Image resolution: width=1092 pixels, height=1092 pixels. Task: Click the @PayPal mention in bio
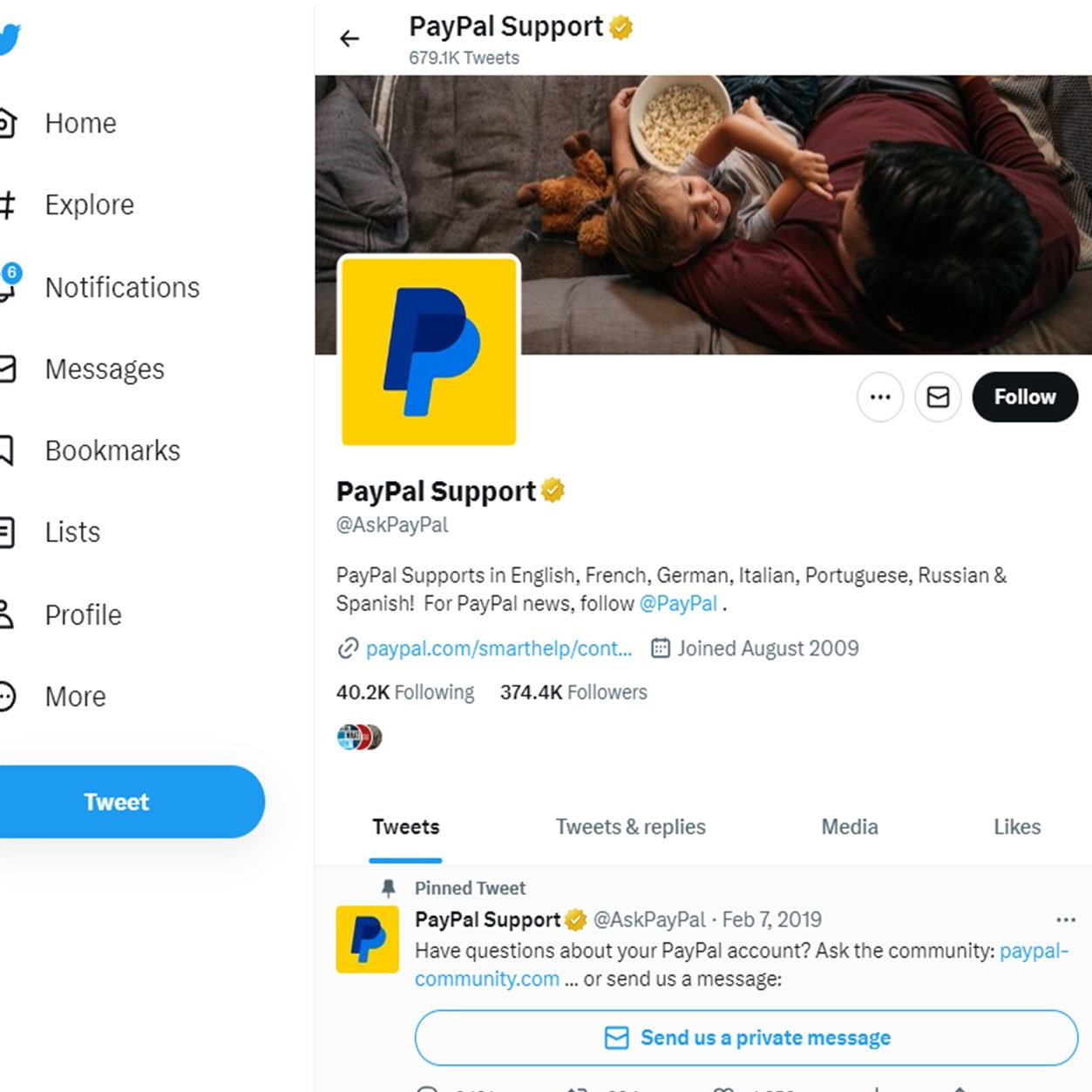pyautogui.click(x=678, y=603)
